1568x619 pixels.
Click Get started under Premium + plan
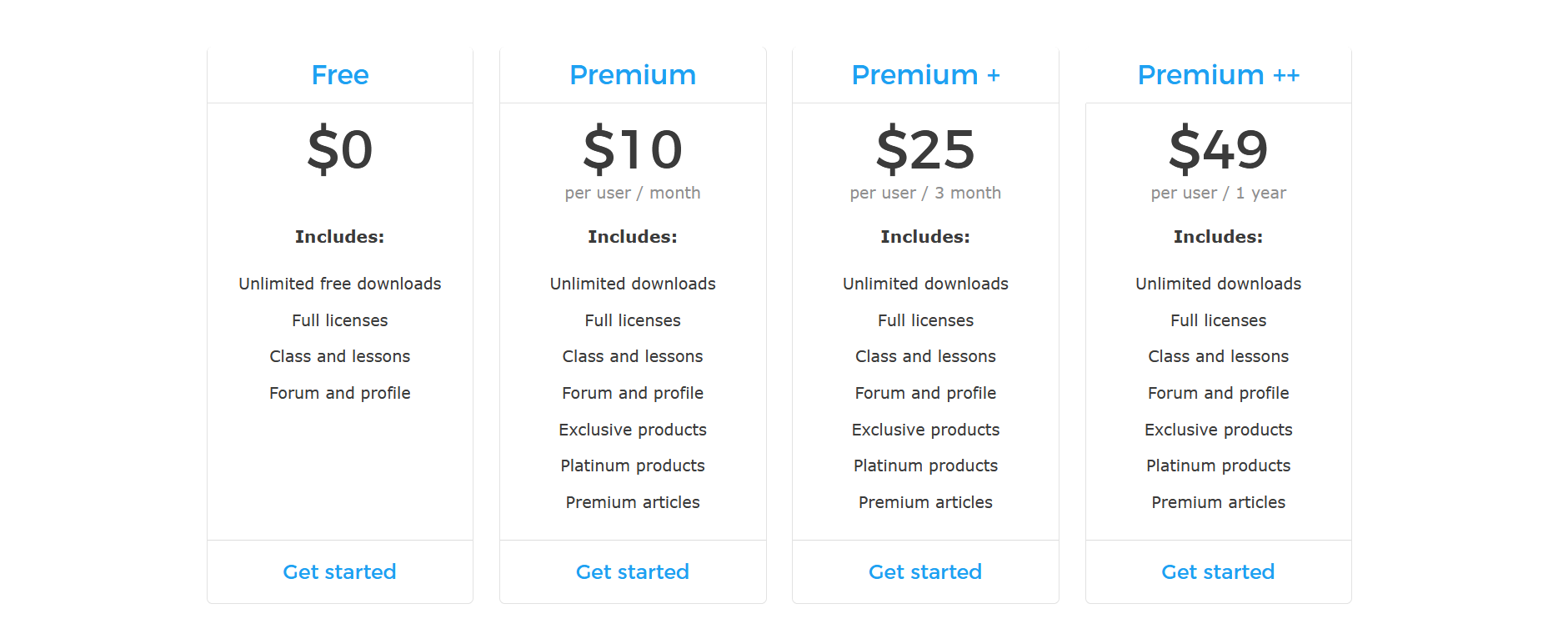click(x=925, y=571)
